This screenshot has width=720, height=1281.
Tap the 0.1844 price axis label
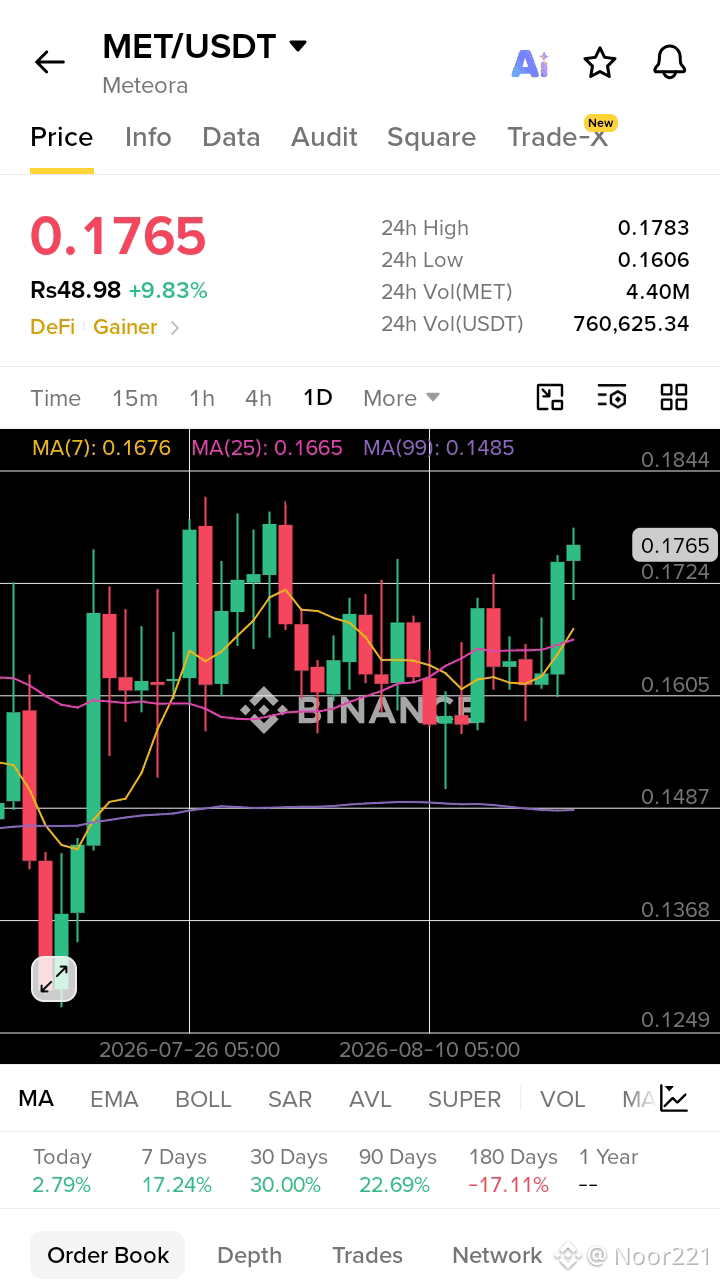[675, 460]
